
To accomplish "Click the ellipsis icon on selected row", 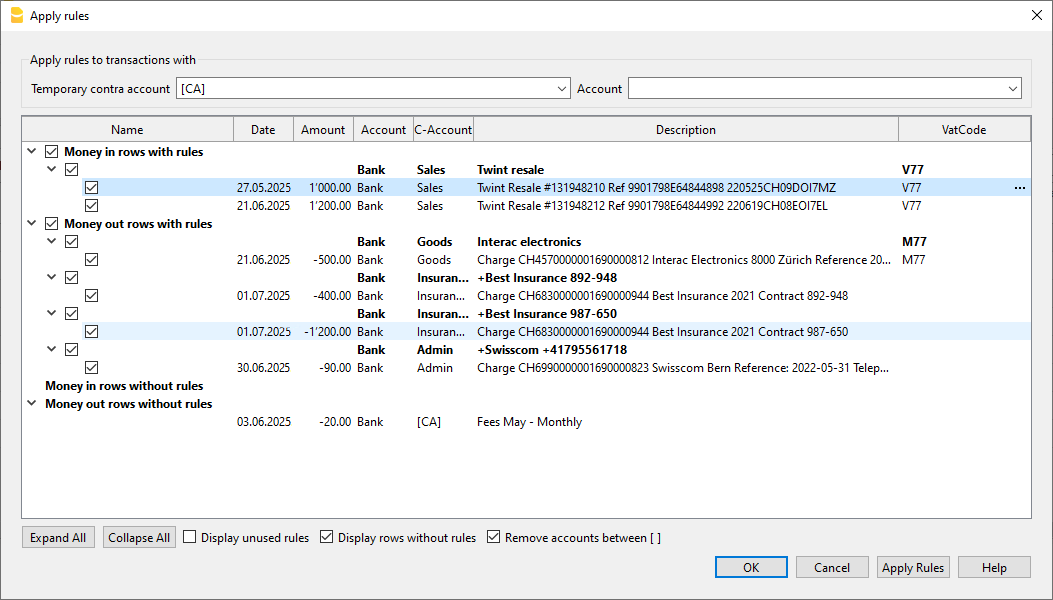I will [x=1019, y=188].
